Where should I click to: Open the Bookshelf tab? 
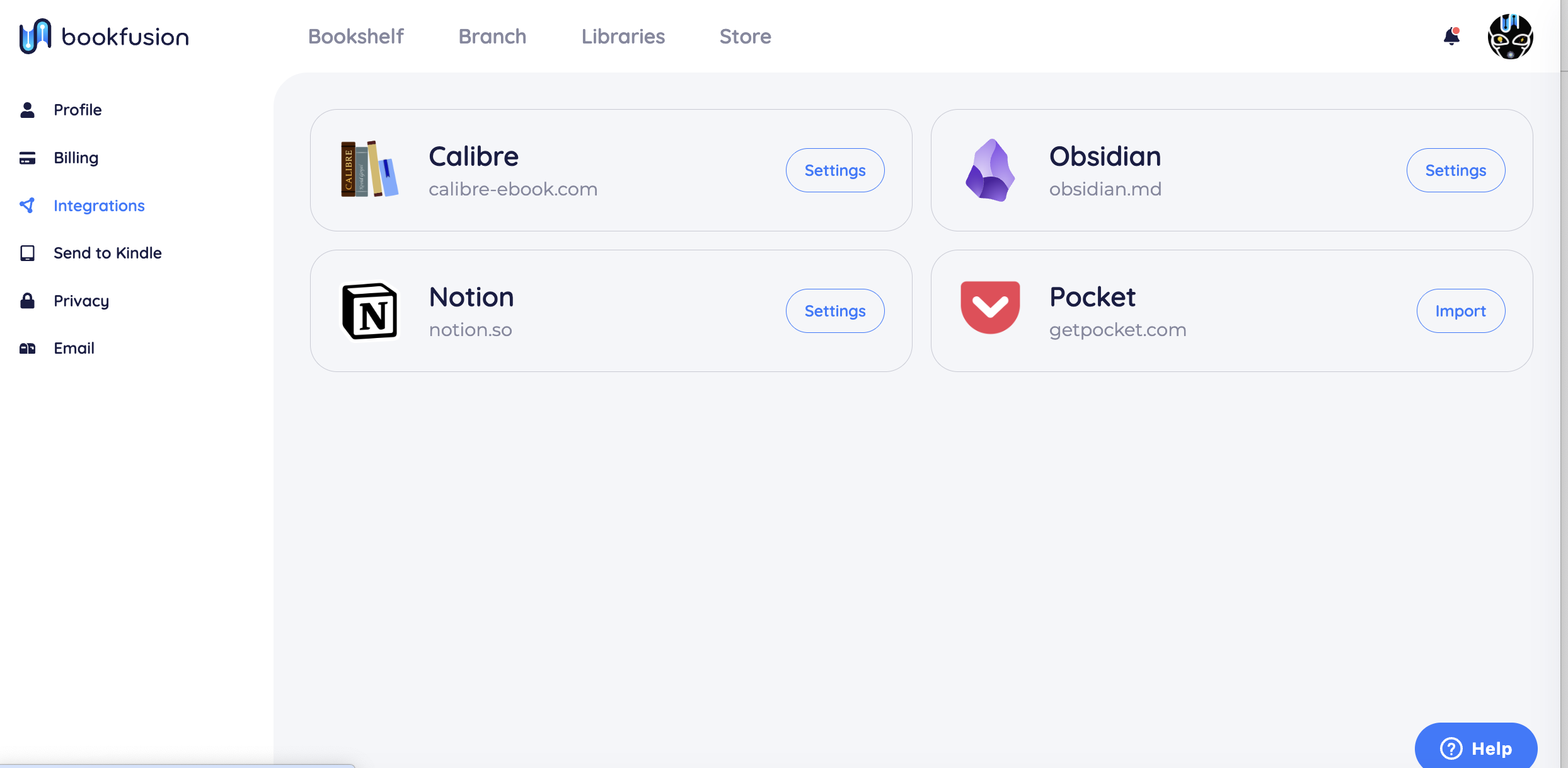pyautogui.click(x=355, y=37)
